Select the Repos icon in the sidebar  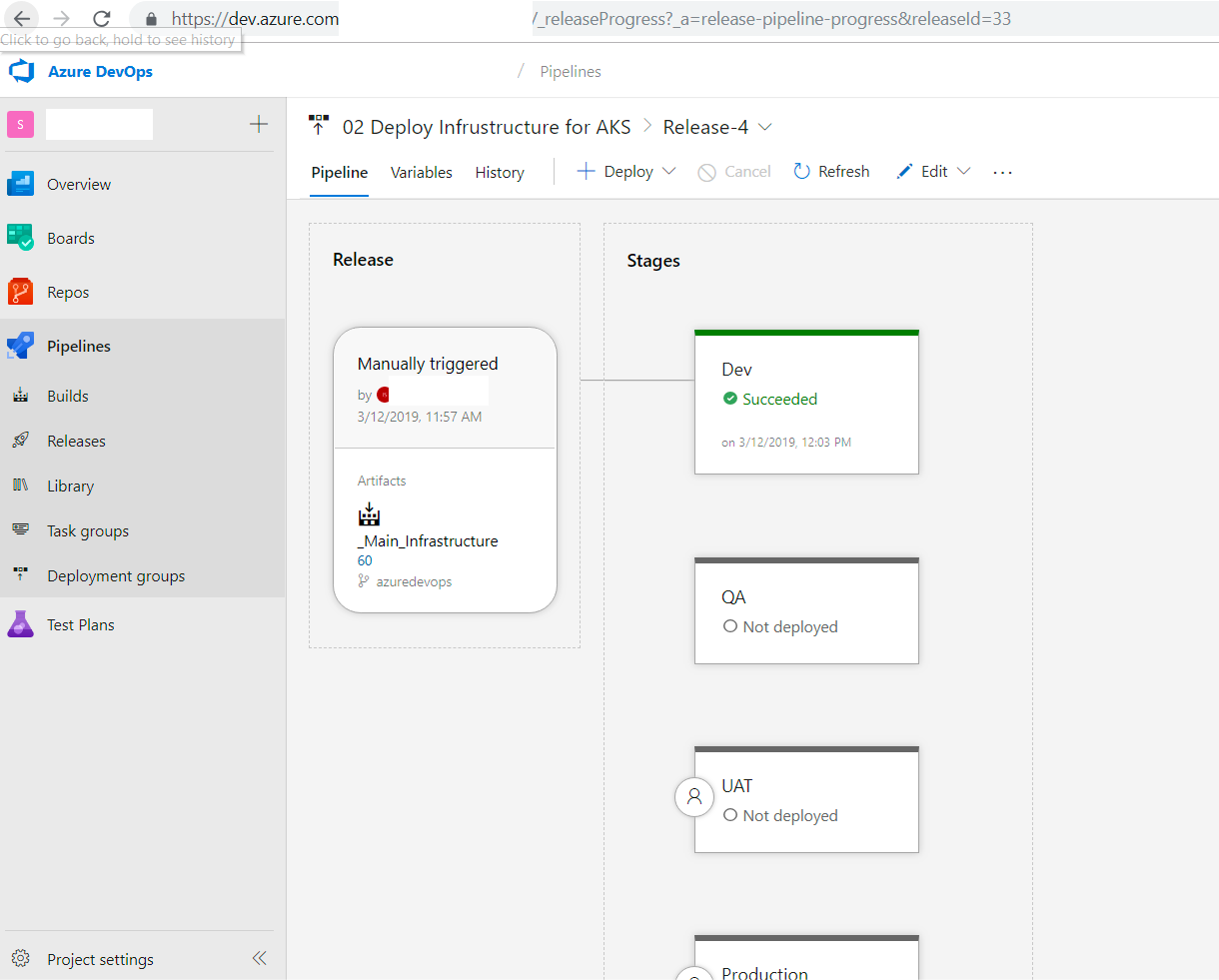tap(22, 292)
